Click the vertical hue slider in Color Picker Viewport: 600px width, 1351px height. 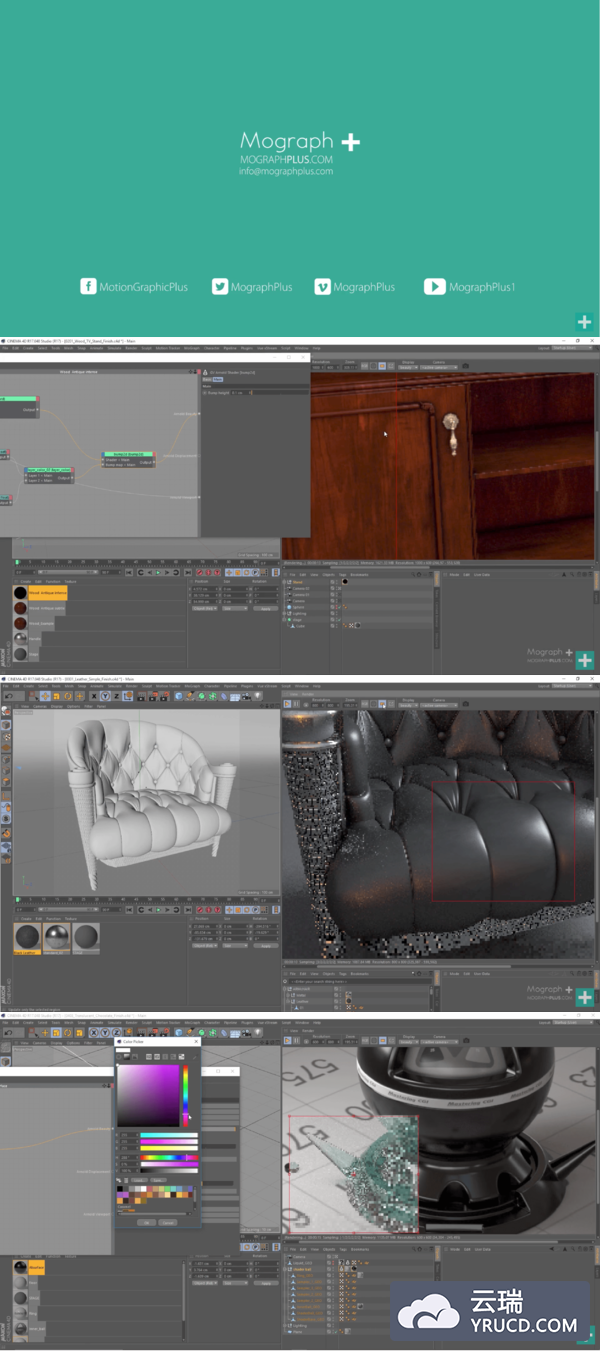(x=185, y=1095)
